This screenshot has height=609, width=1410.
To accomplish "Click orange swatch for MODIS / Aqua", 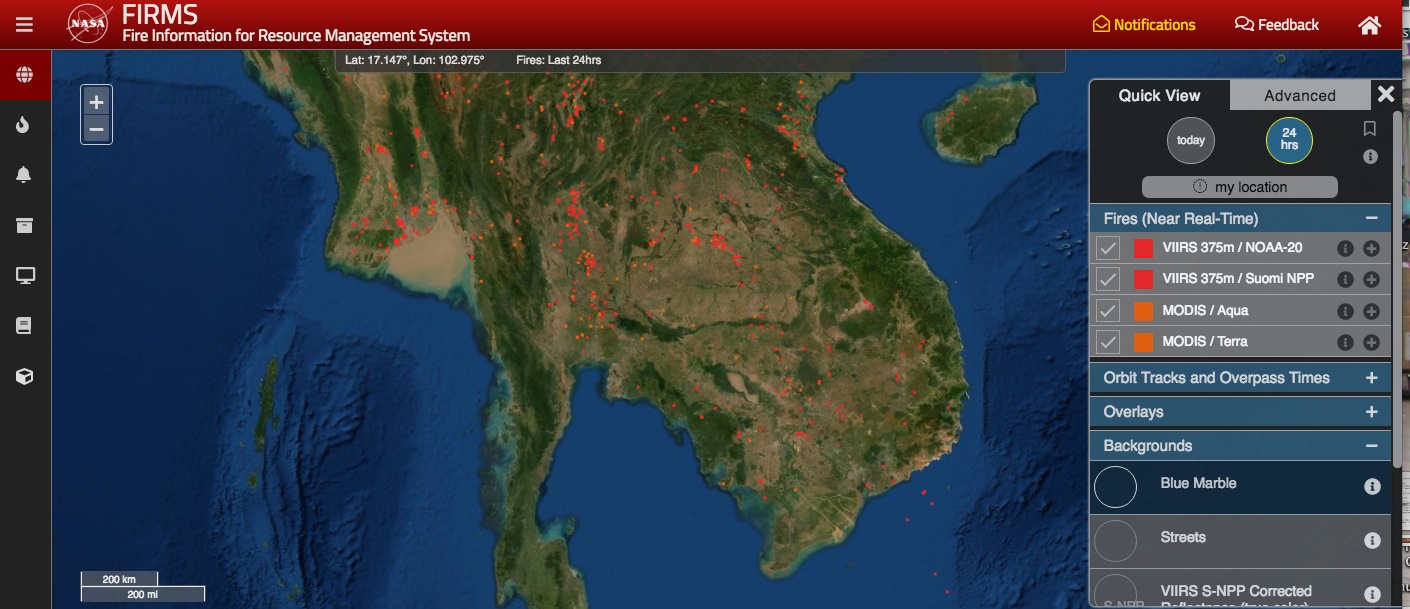I will point(1143,311).
